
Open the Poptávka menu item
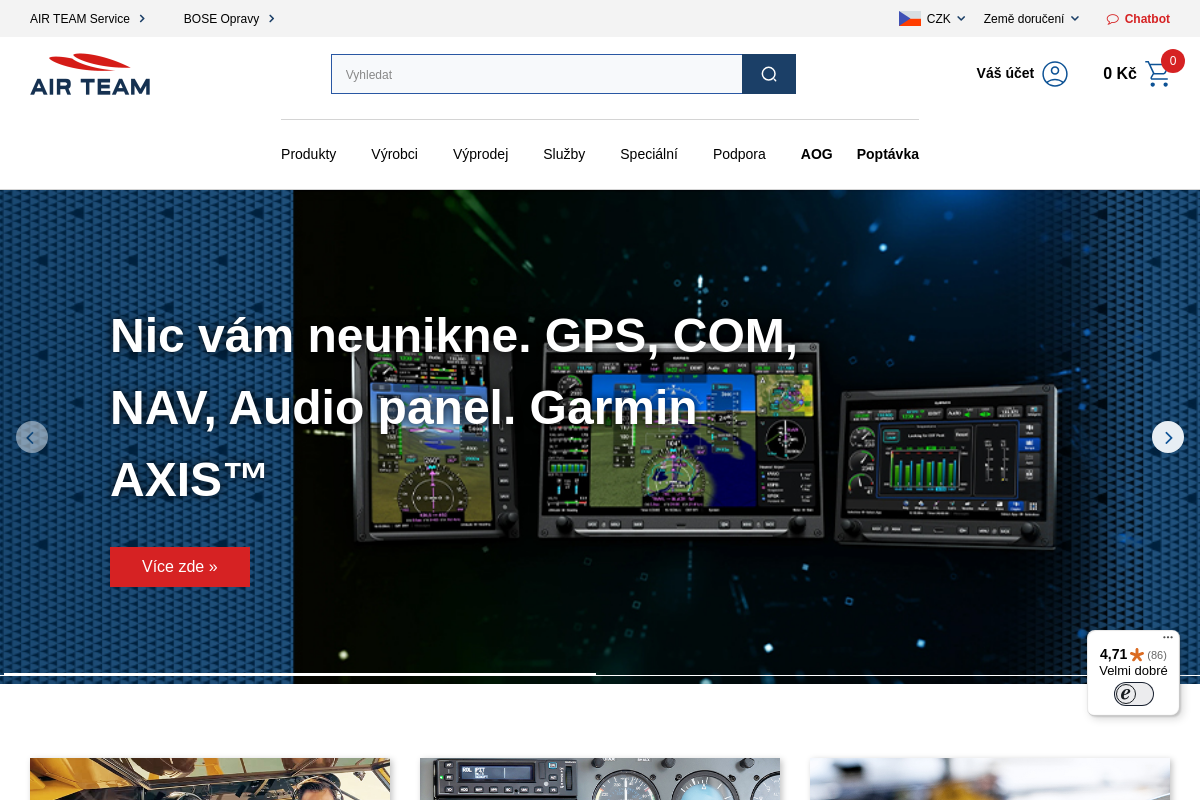(x=888, y=154)
